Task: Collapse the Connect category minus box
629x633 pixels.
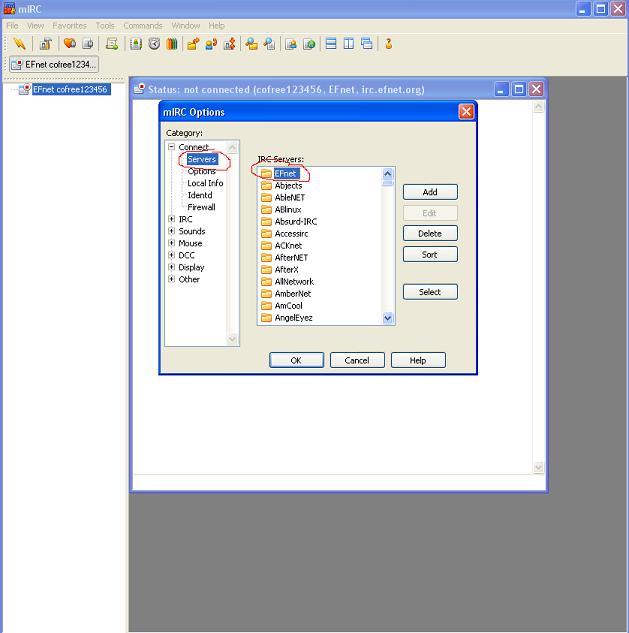Action: pyautogui.click(x=172, y=147)
